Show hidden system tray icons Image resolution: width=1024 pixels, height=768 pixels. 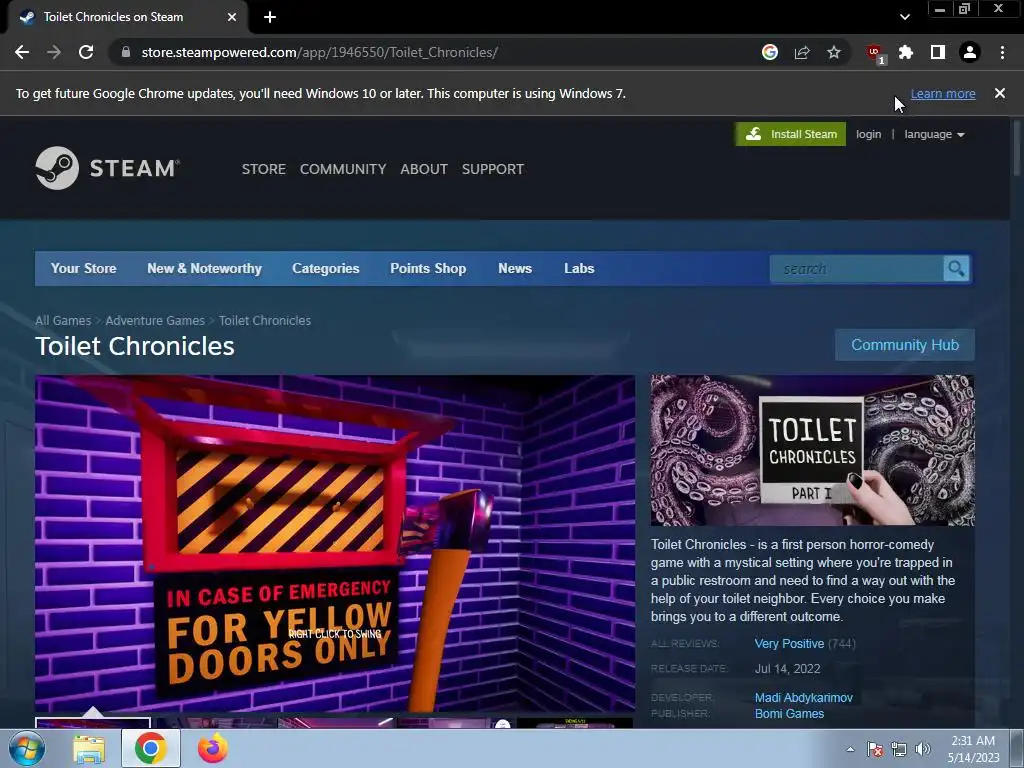pos(850,749)
